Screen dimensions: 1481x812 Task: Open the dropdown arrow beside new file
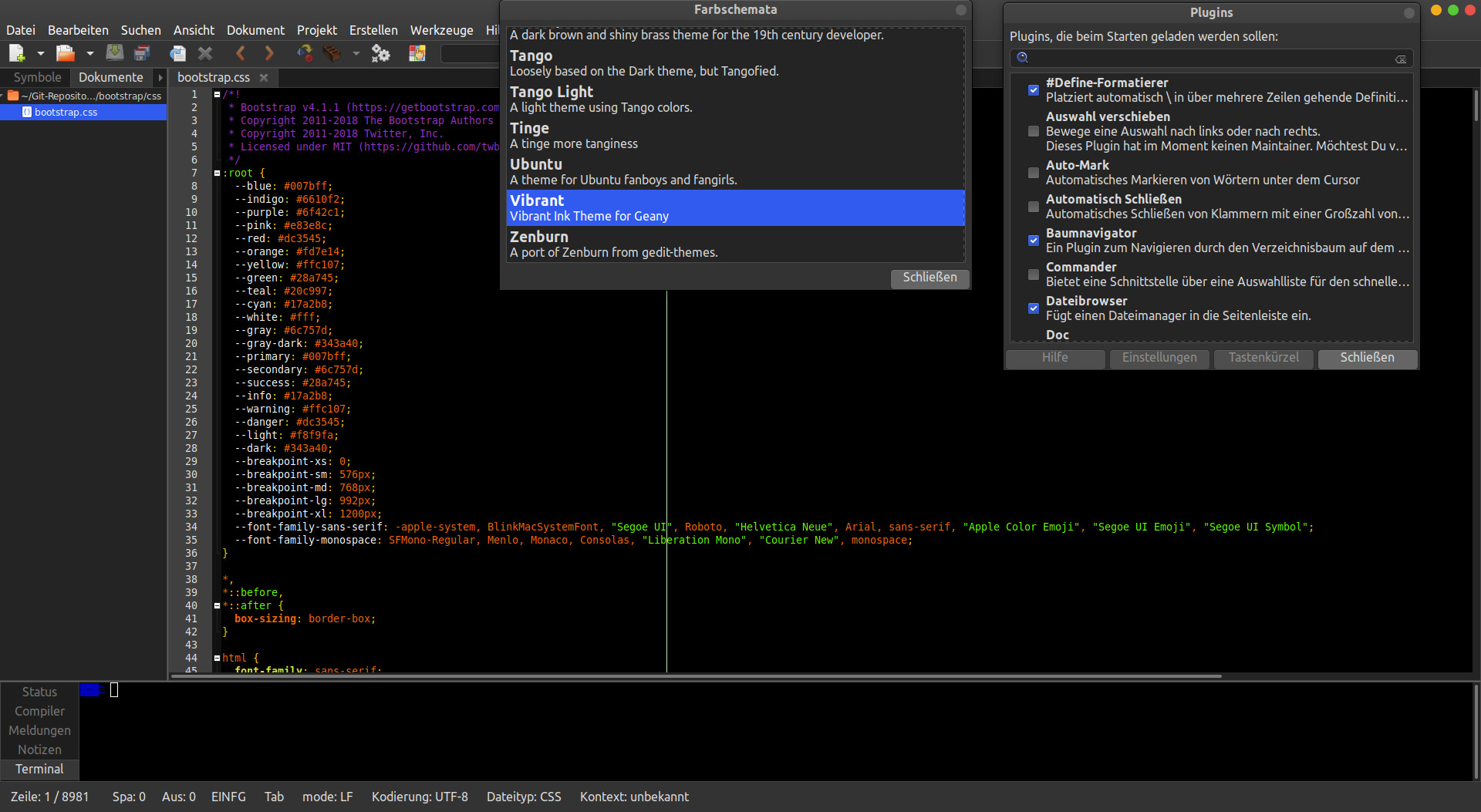(x=40, y=53)
